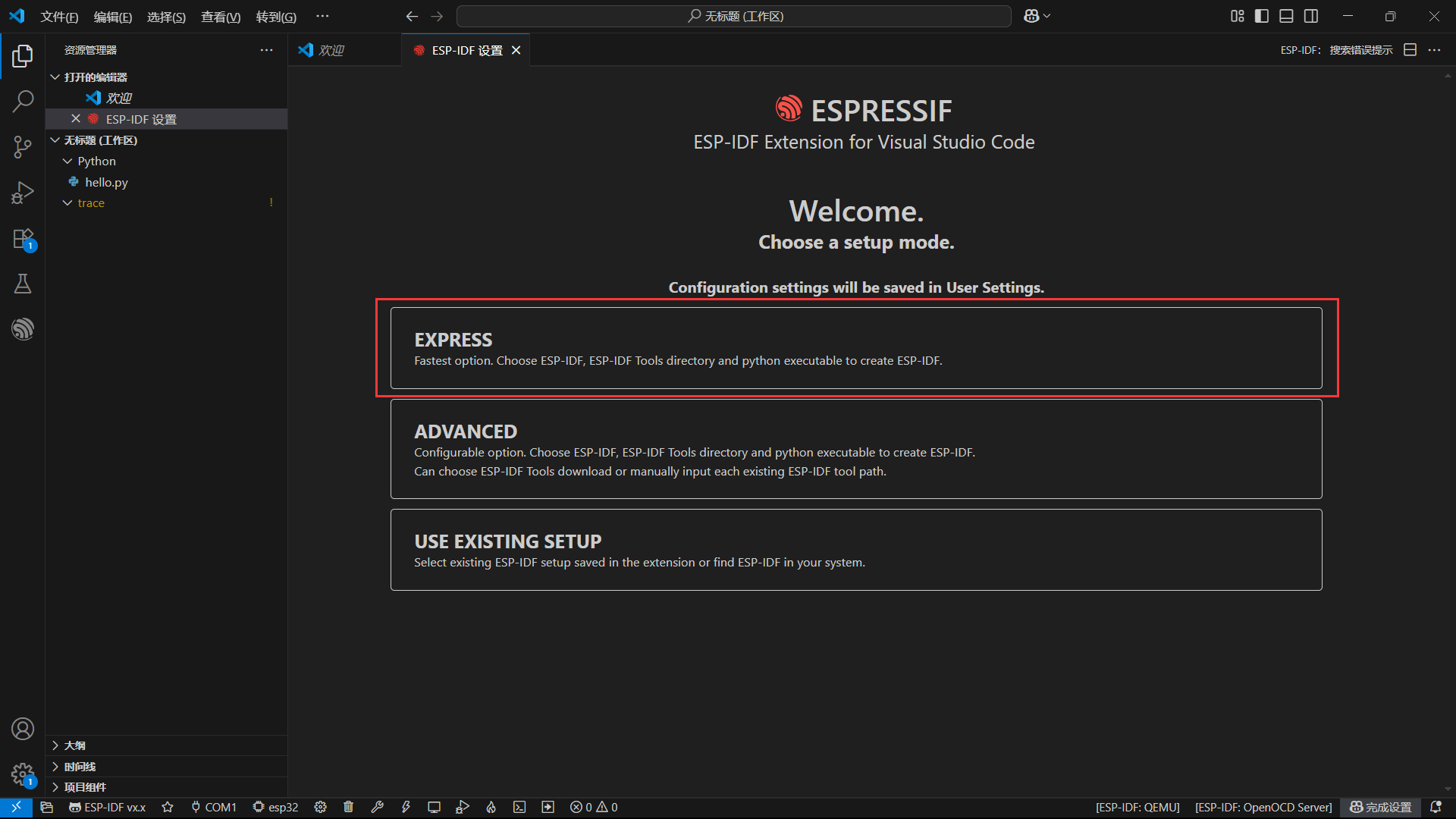
Task: Click the flame build flash monitor icon
Action: pos(491,808)
